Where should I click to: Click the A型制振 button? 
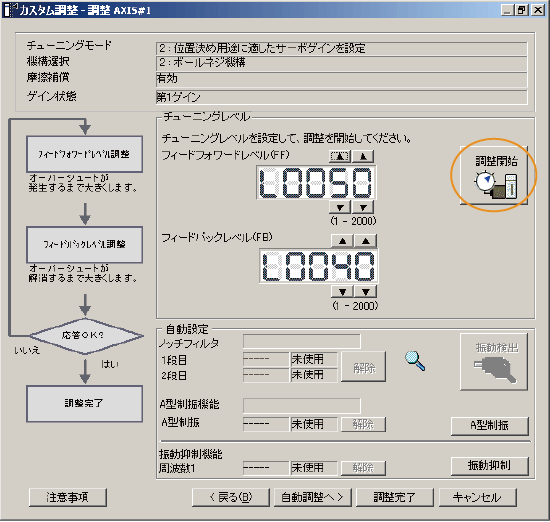coord(490,426)
